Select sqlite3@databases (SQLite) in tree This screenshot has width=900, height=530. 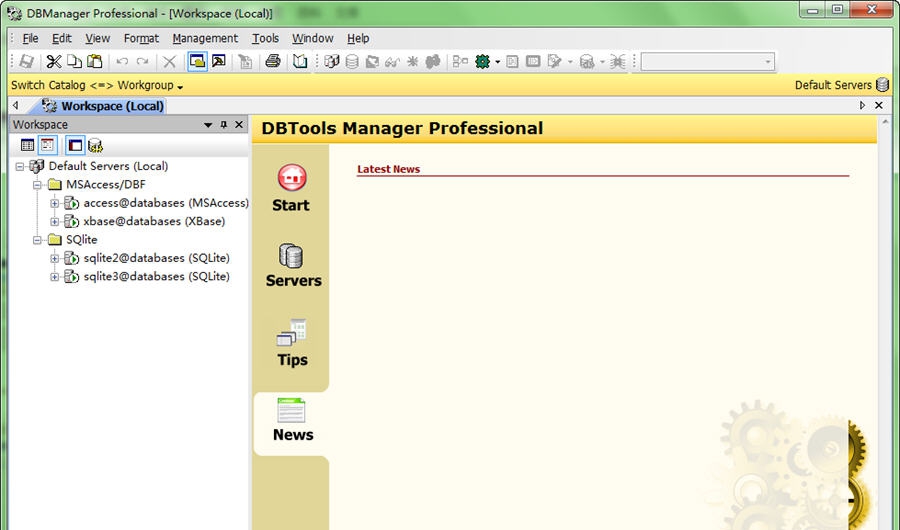coord(156,276)
